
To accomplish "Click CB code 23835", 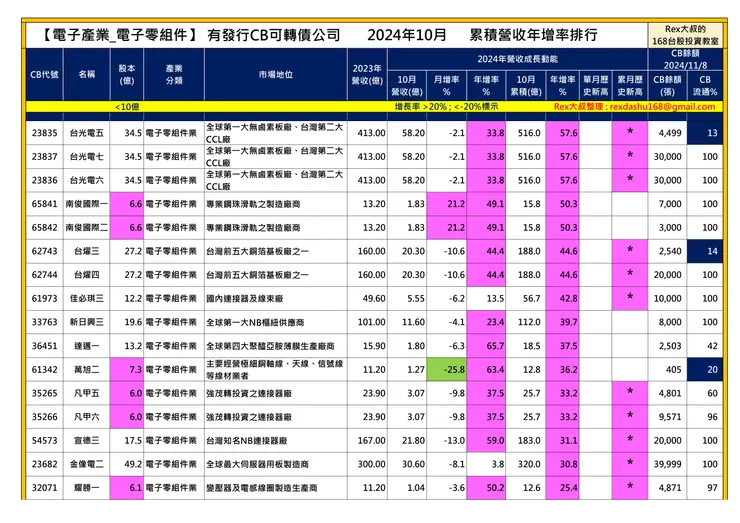I will point(44,133).
